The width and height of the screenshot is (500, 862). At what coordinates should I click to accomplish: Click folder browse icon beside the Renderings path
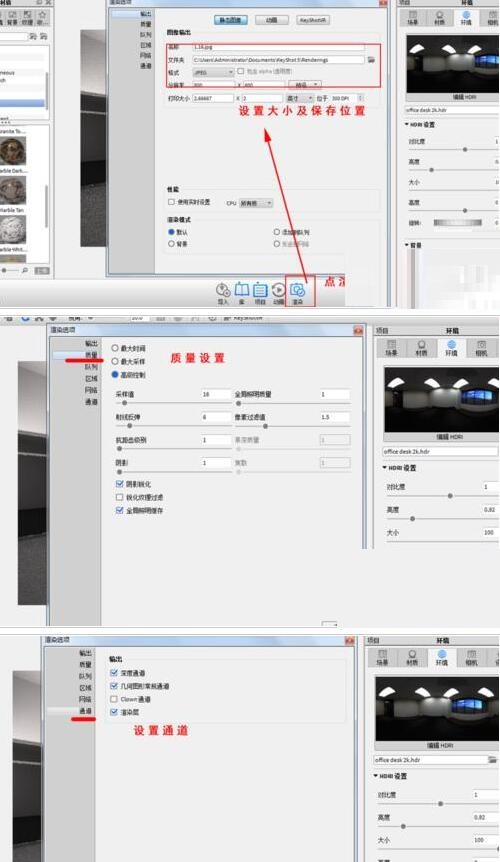coord(371,59)
